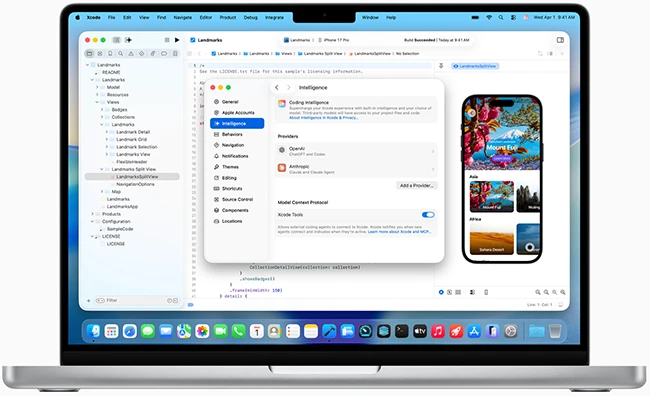The image size is (650, 396).
Task: Select Selectable preview mode in canvas bar
Action: [449, 292]
